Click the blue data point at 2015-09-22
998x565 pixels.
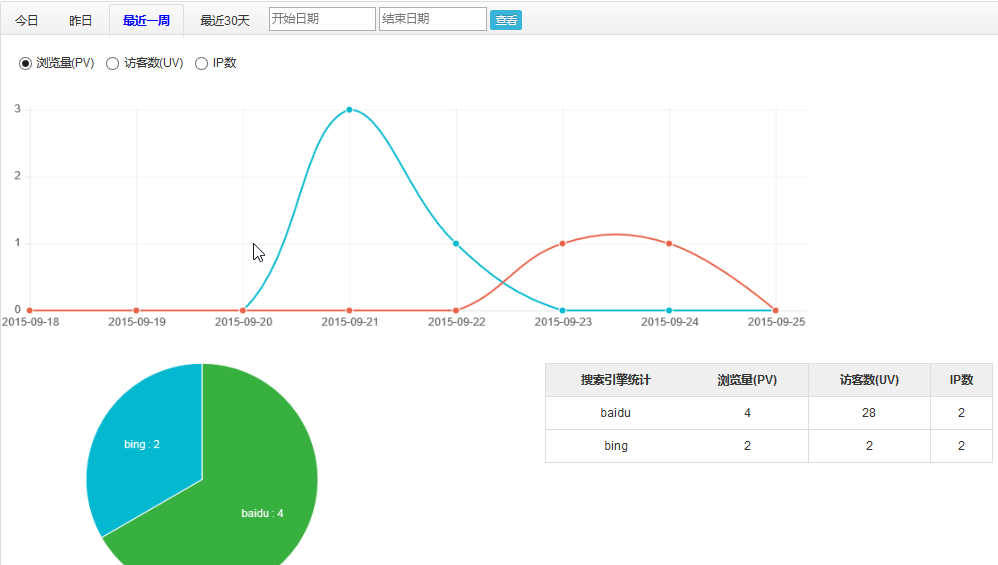pyautogui.click(x=456, y=243)
